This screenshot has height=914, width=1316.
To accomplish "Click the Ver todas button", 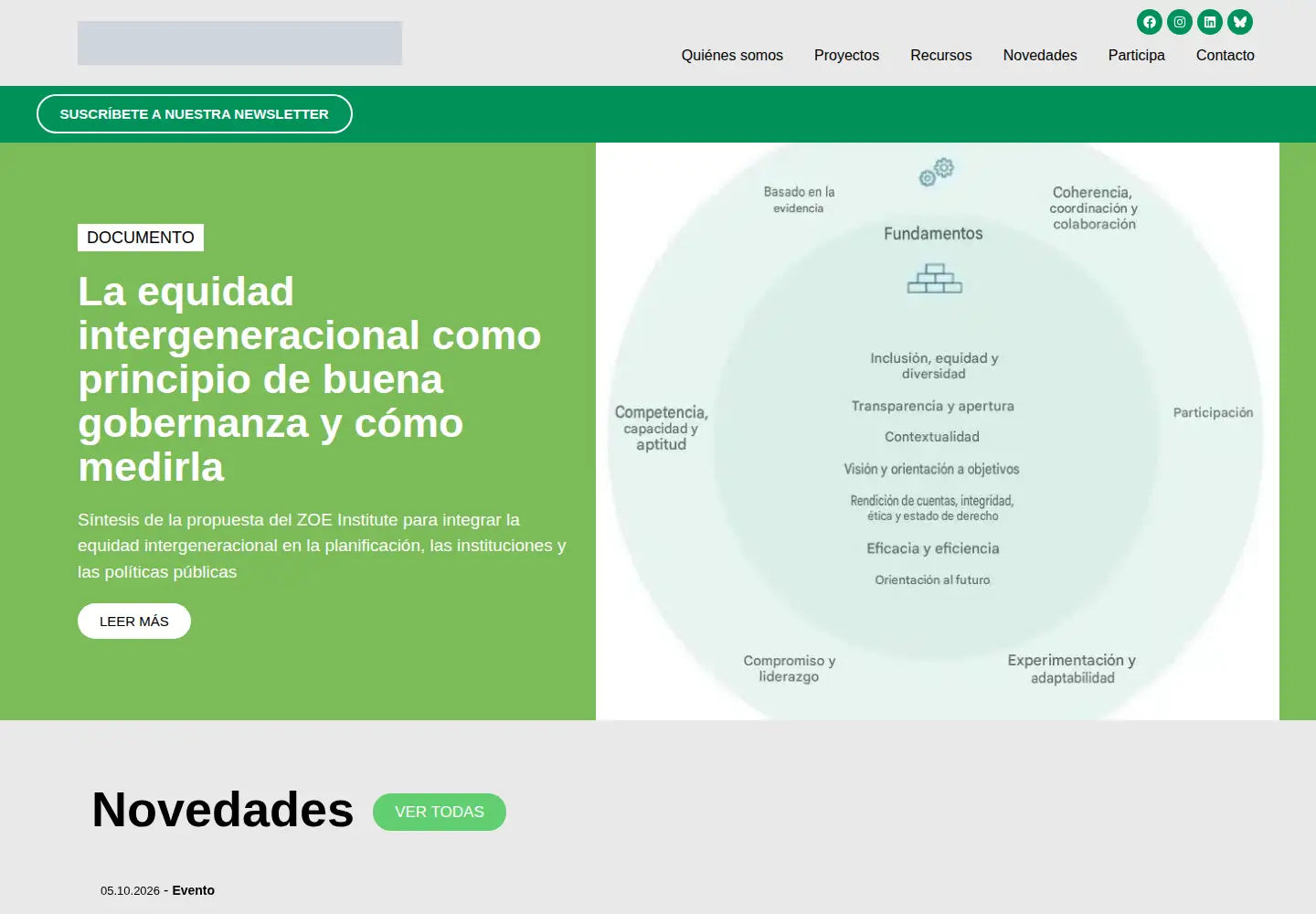I will pyautogui.click(x=440, y=812).
